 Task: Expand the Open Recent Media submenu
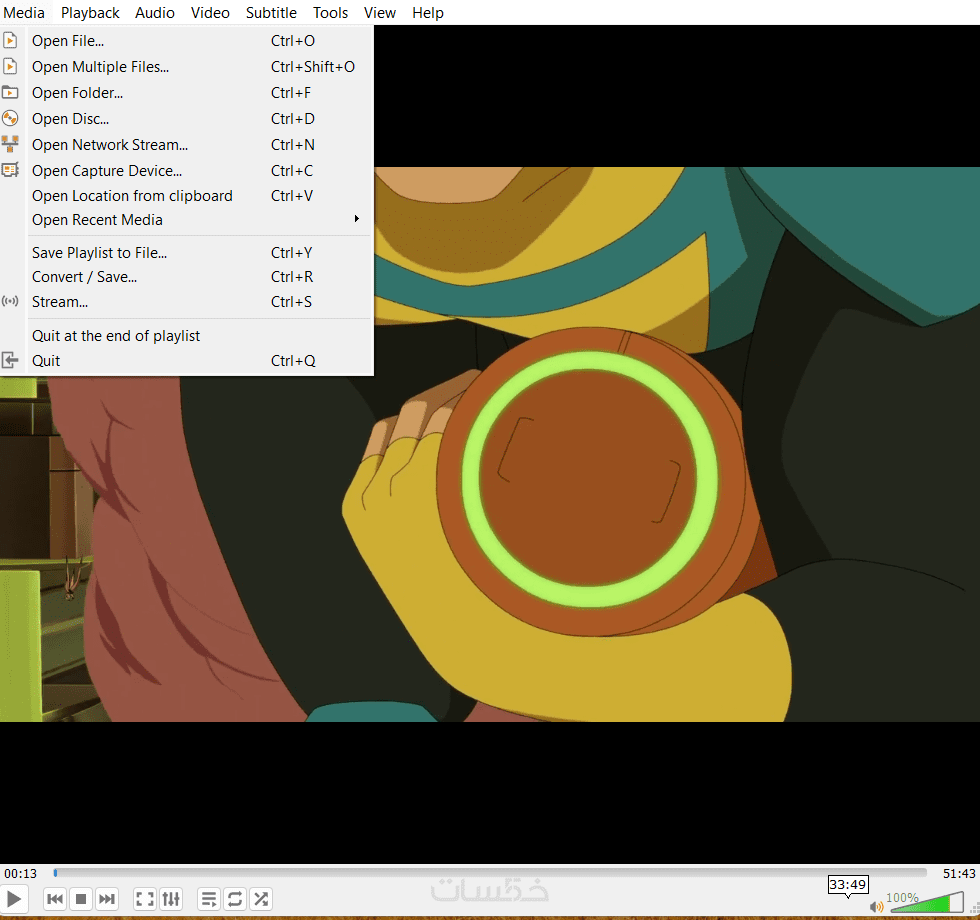tap(186, 219)
